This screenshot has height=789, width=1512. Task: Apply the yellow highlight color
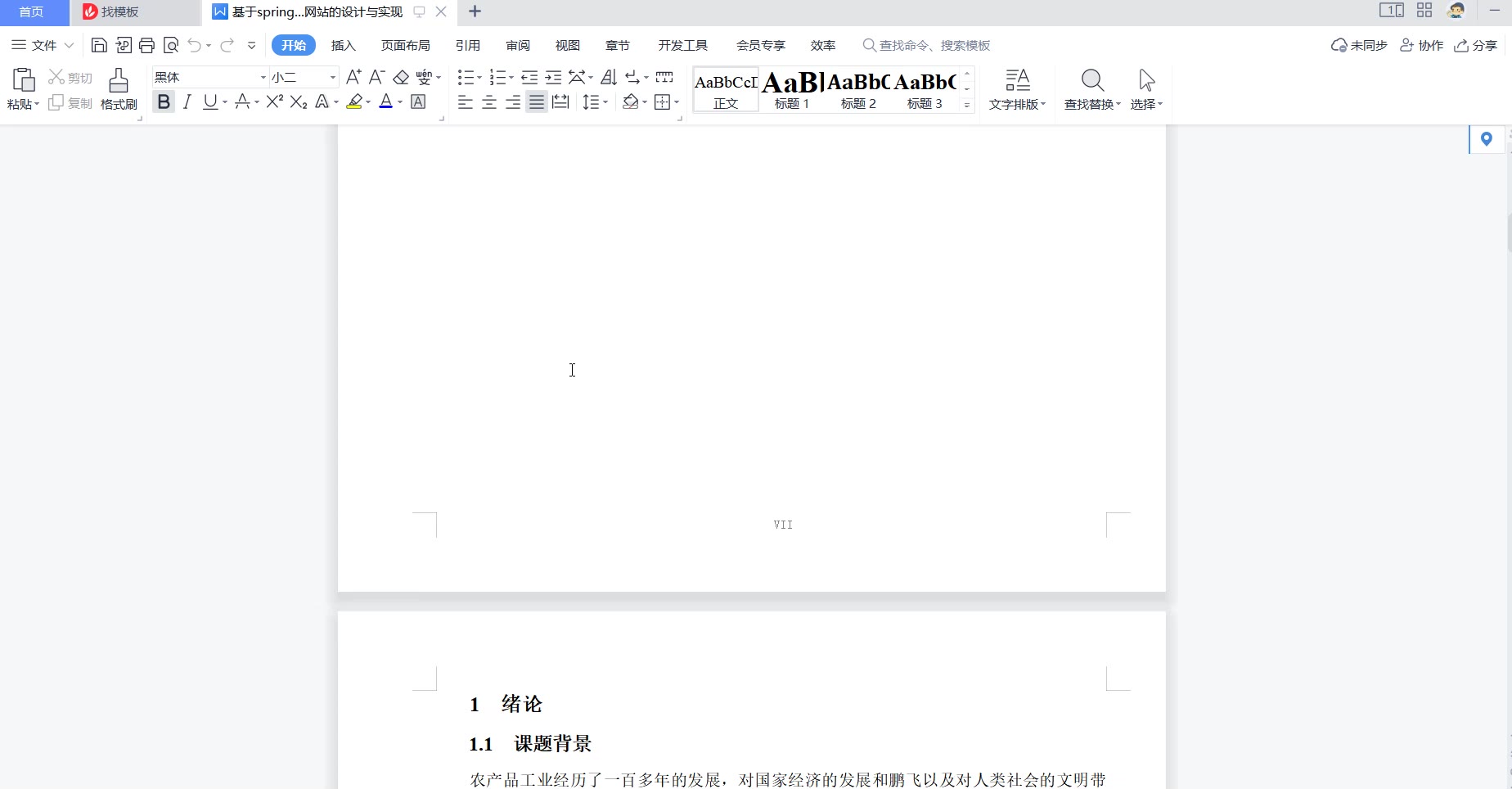coord(354,101)
